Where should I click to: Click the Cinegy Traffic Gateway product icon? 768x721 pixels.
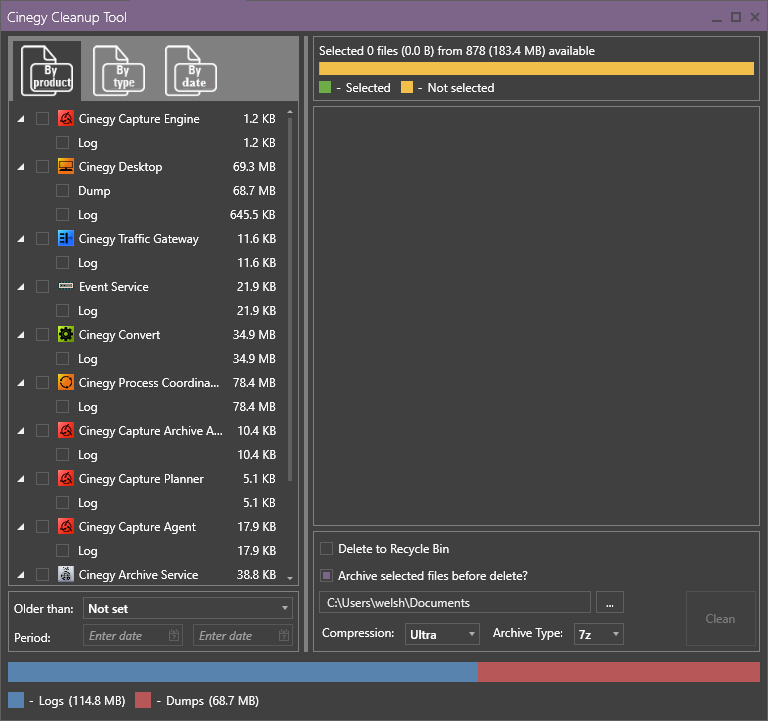coord(66,239)
